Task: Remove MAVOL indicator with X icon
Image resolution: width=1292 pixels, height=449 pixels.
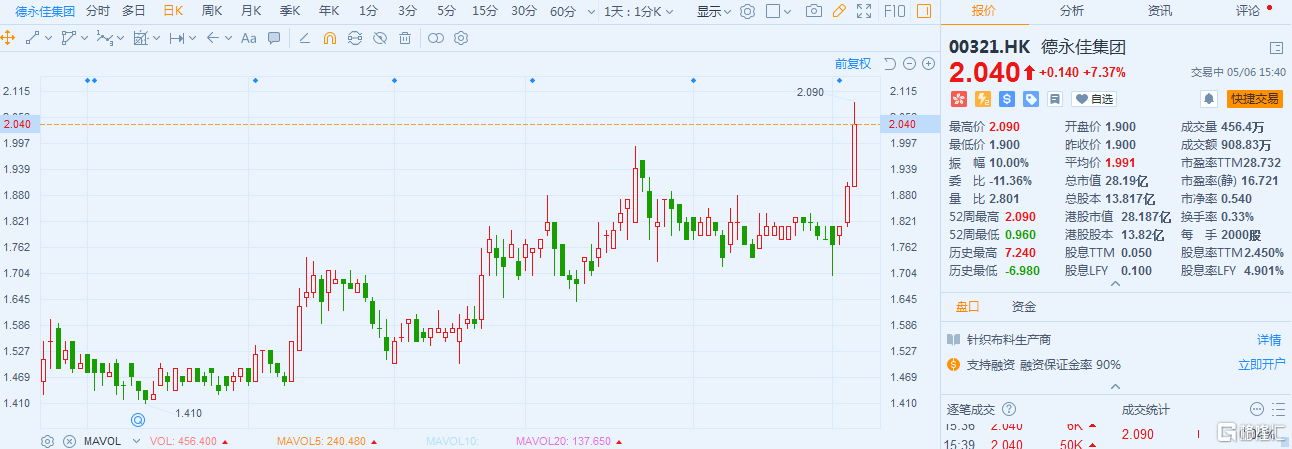Action: (x=69, y=441)
